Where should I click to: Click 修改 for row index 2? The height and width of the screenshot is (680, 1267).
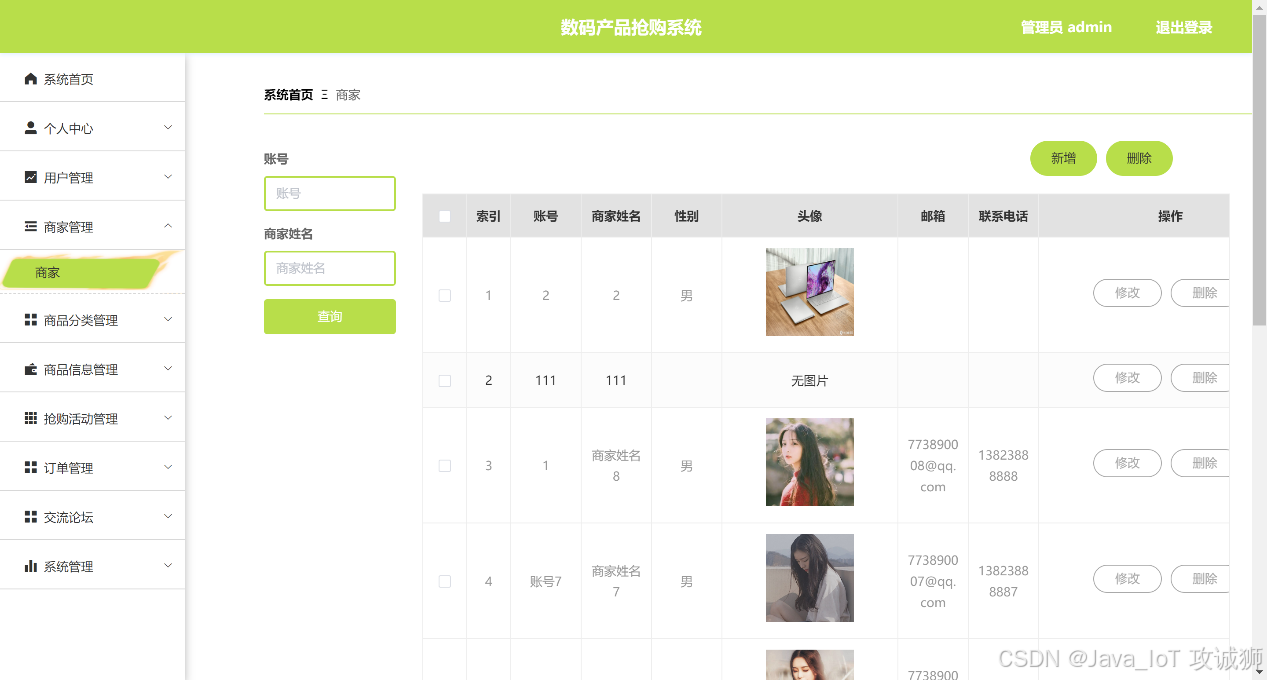click(x=1127, y=378)
